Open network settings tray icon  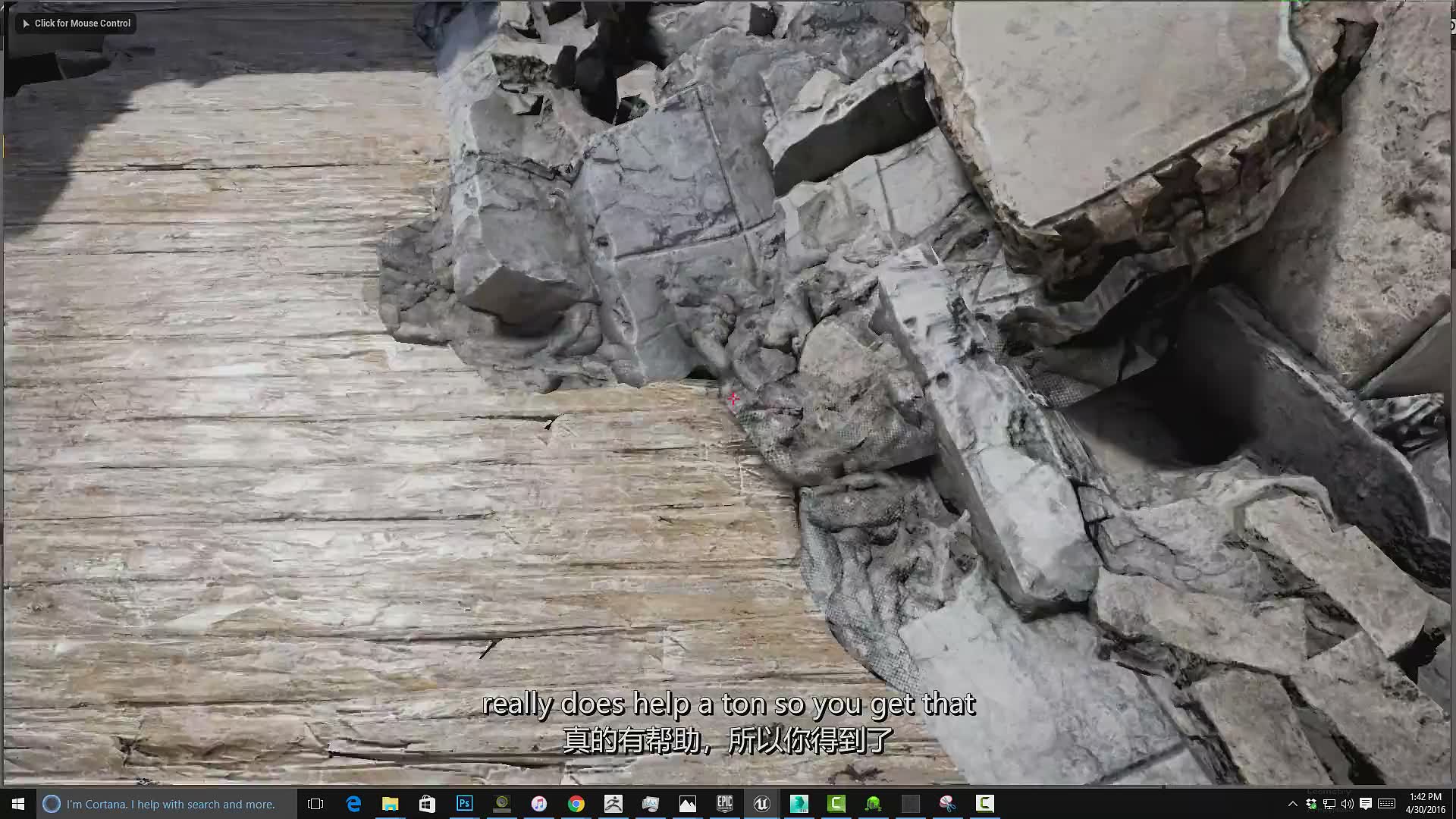[x=1329, y=804]
